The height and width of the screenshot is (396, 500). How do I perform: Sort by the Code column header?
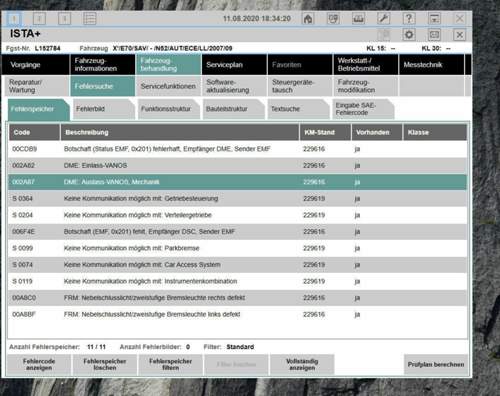[x=34, y=132]
